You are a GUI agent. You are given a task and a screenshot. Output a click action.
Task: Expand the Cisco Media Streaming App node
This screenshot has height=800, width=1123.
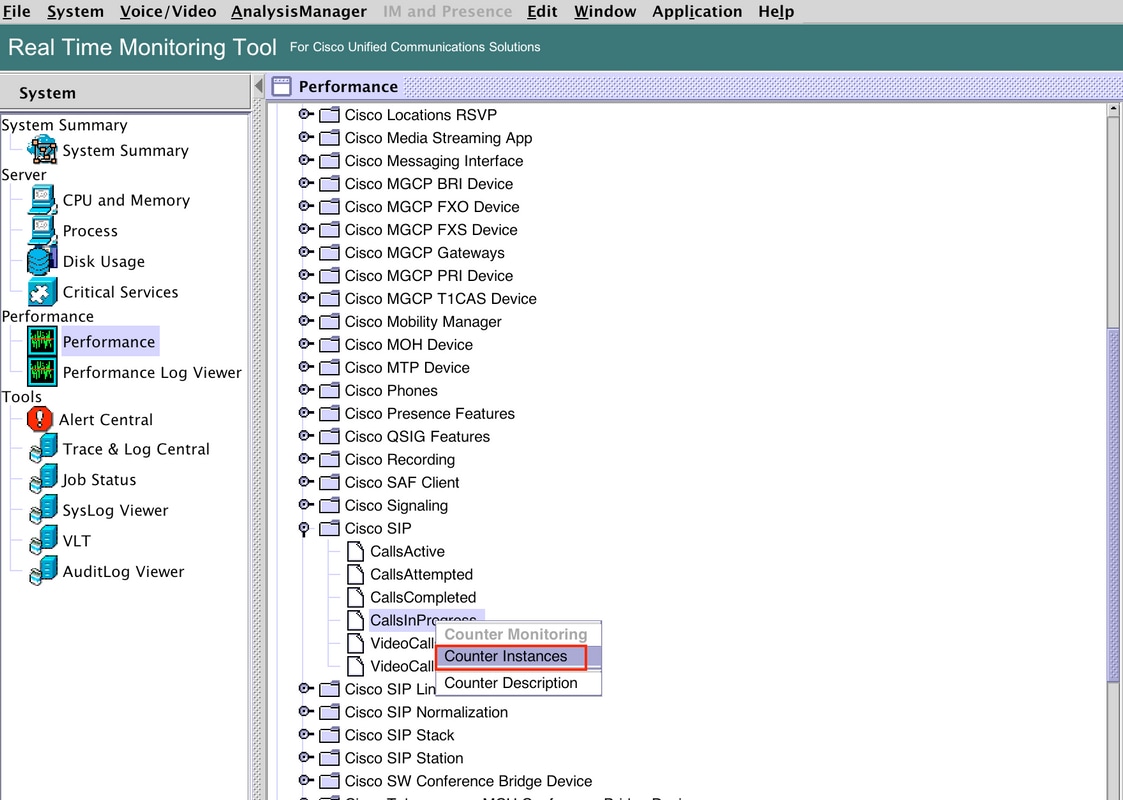(306, 137)
